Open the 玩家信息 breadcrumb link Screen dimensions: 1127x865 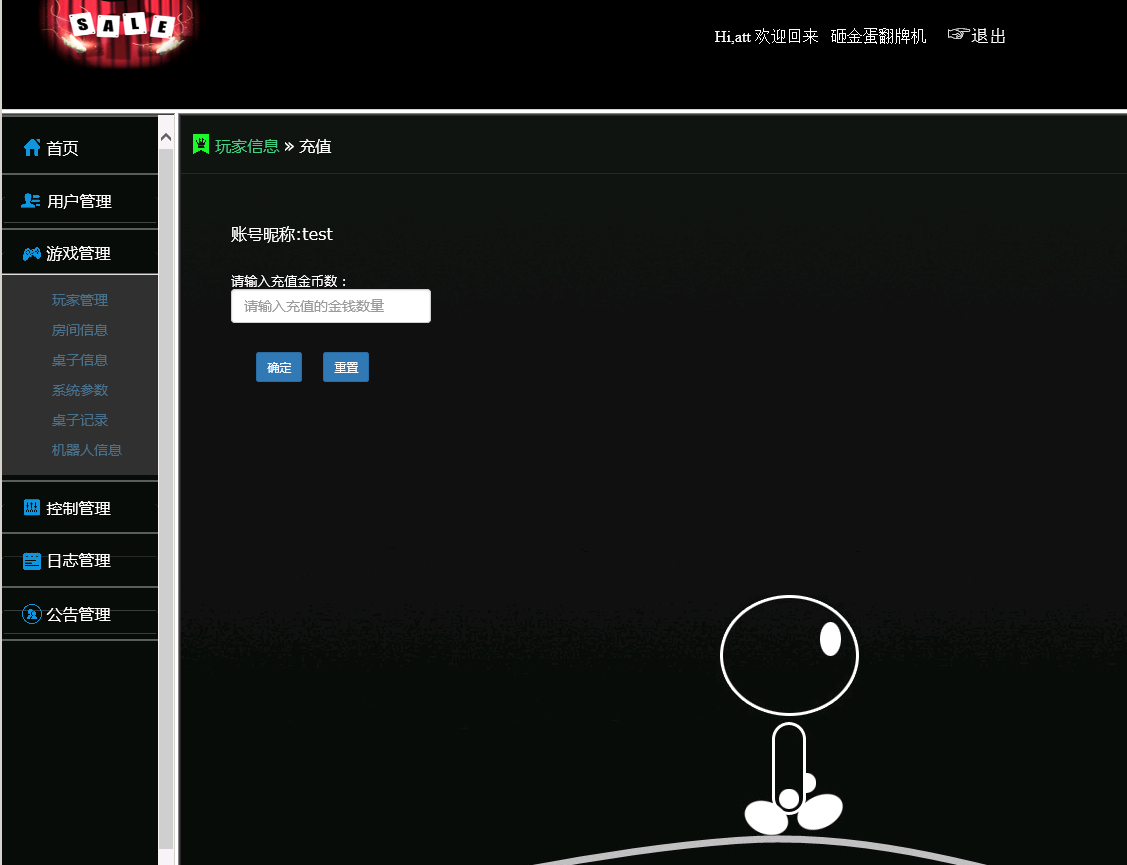pyautogui.click(x=247, y=145)
